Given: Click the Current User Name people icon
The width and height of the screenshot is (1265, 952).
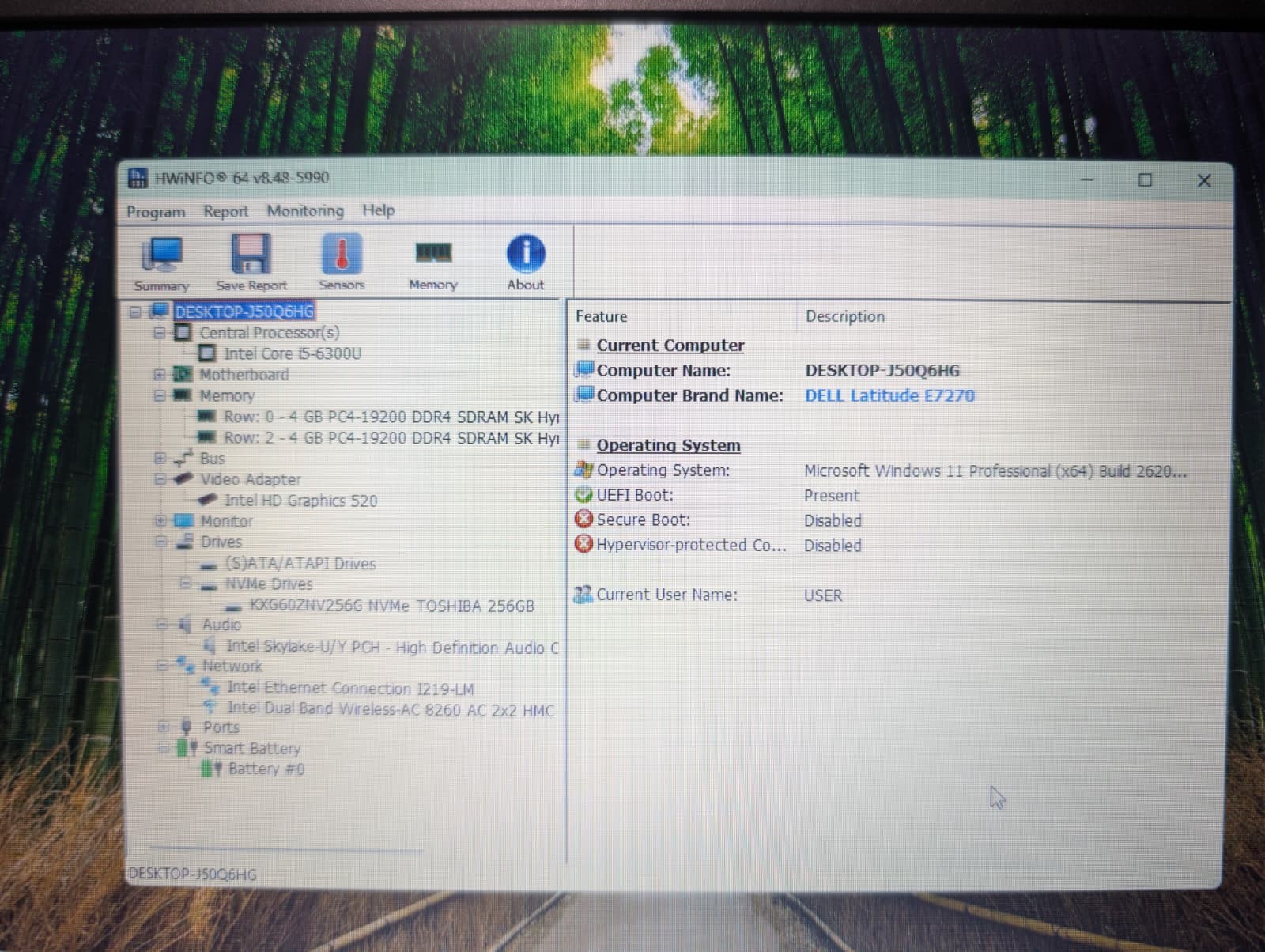Looking at the screenshot, I should (x=583, y=594).
